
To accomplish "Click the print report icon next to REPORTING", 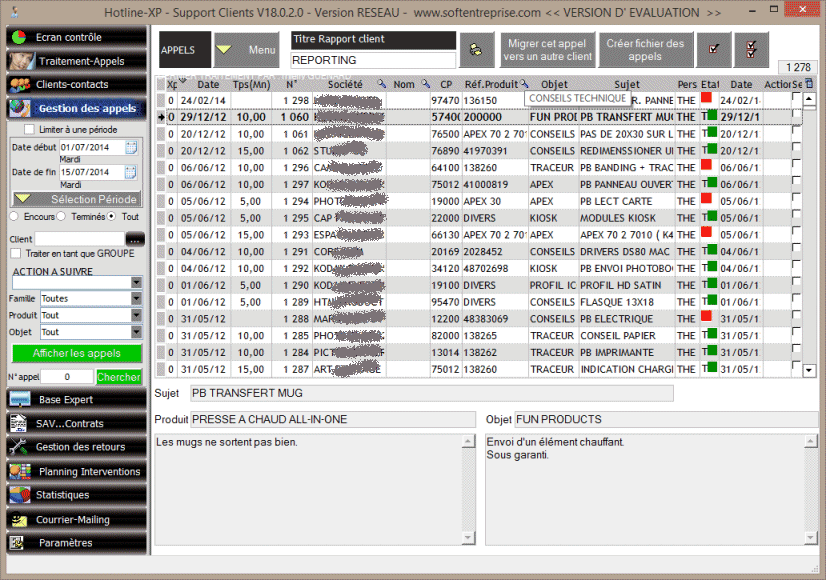I will pos(476,50).
